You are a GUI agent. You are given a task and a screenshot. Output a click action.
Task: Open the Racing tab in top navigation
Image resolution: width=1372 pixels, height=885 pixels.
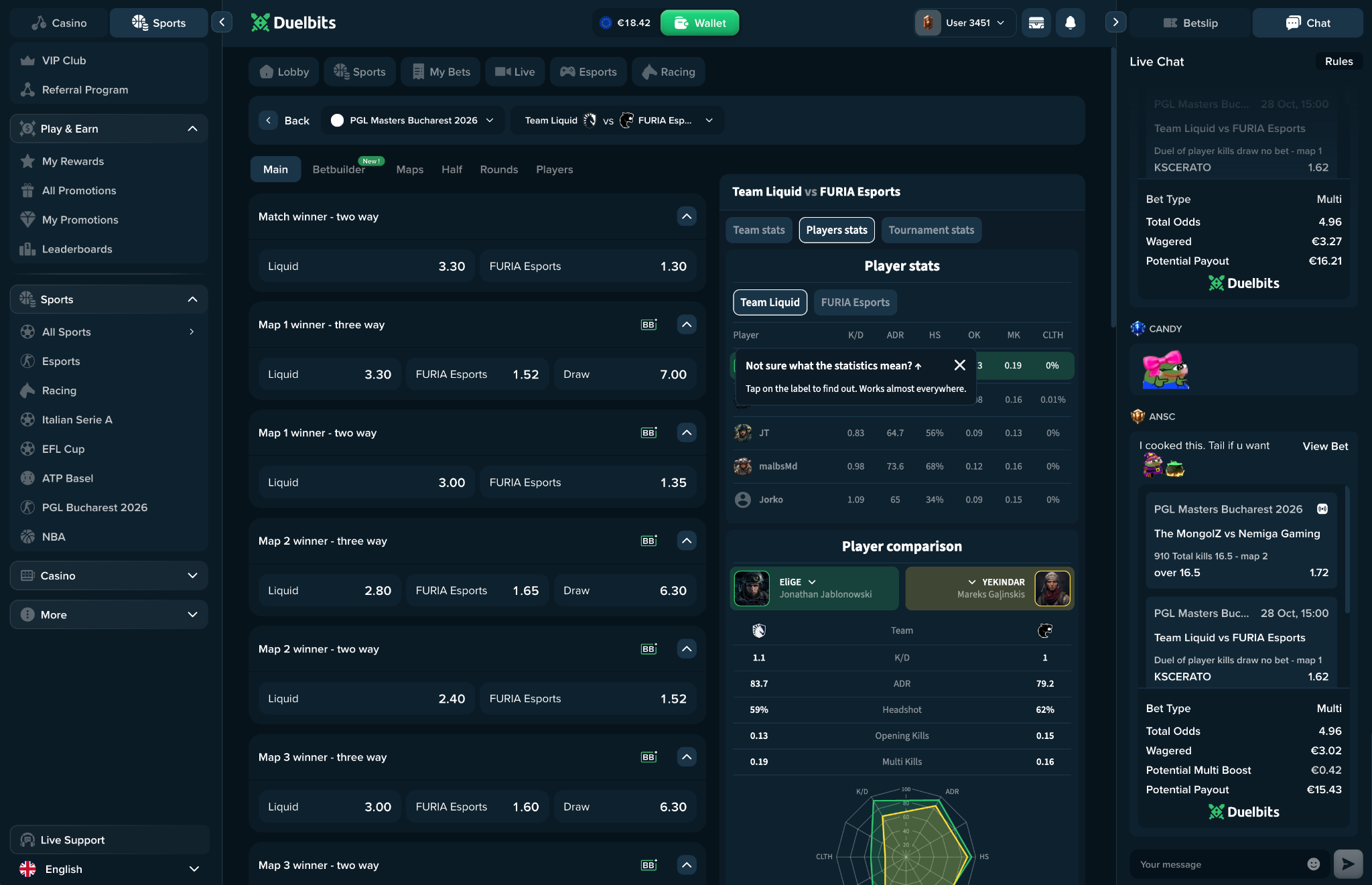668,72
